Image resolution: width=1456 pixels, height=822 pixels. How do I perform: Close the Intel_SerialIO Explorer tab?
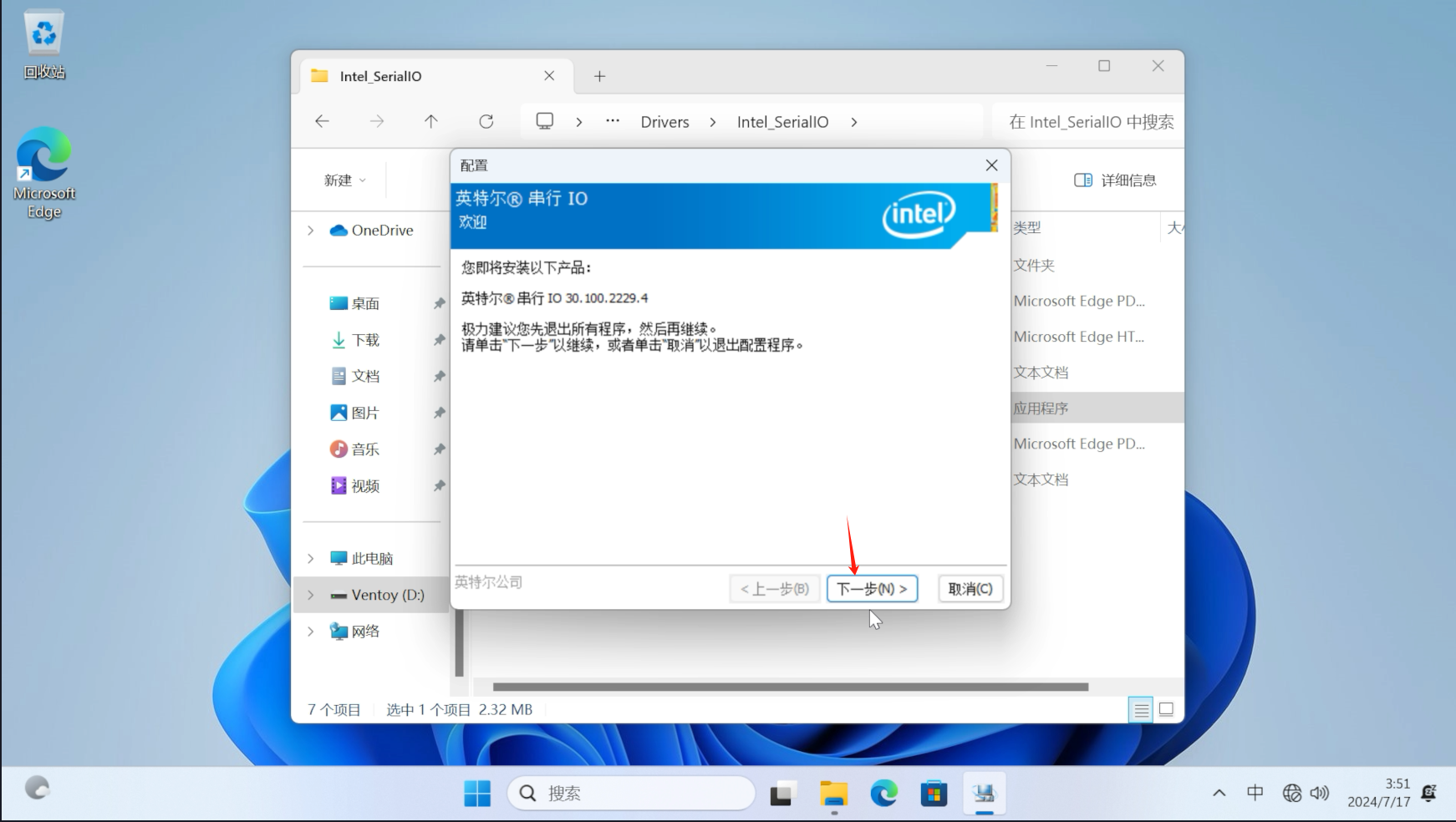pyautogui.click(x=549, y=76)
